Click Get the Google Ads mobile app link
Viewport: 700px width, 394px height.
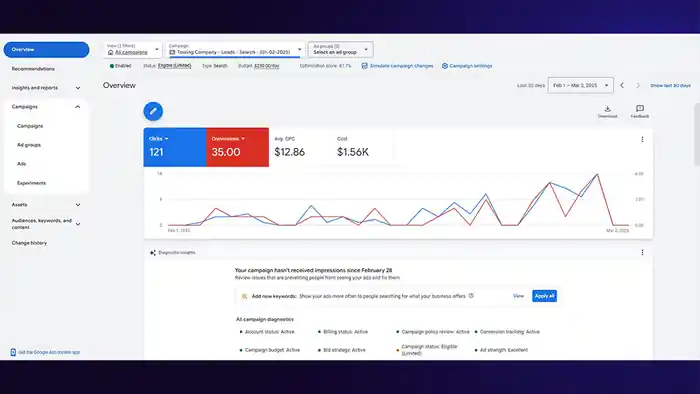49,352
